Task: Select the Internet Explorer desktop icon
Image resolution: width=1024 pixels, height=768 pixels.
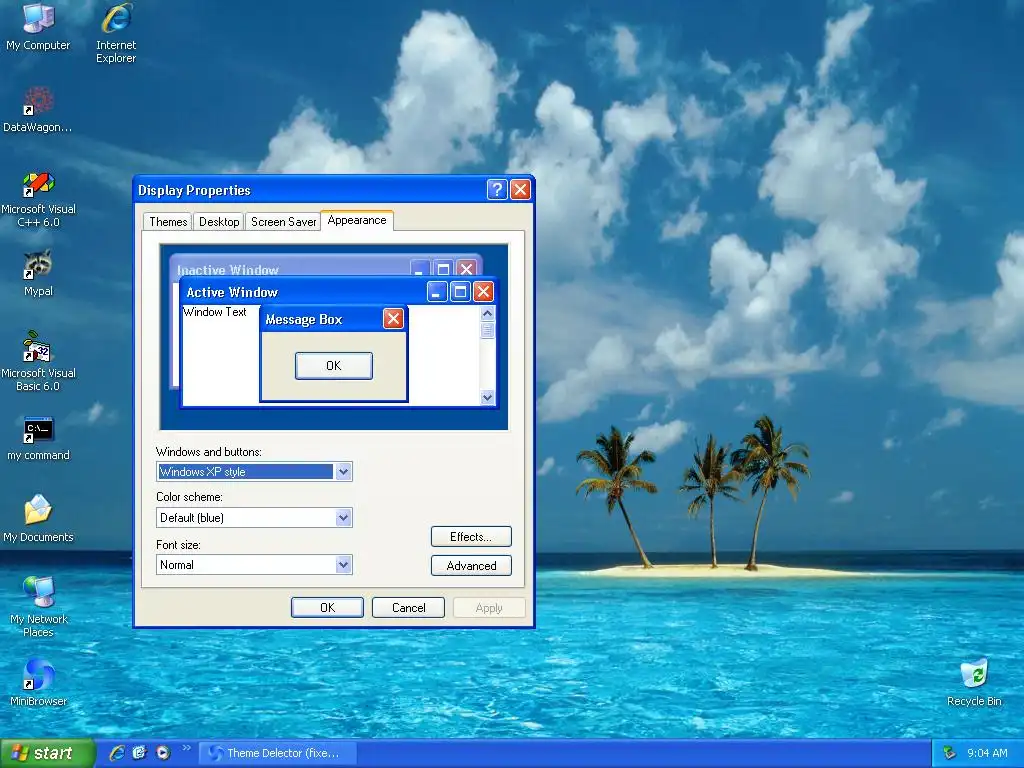Action: coord(116,33)
